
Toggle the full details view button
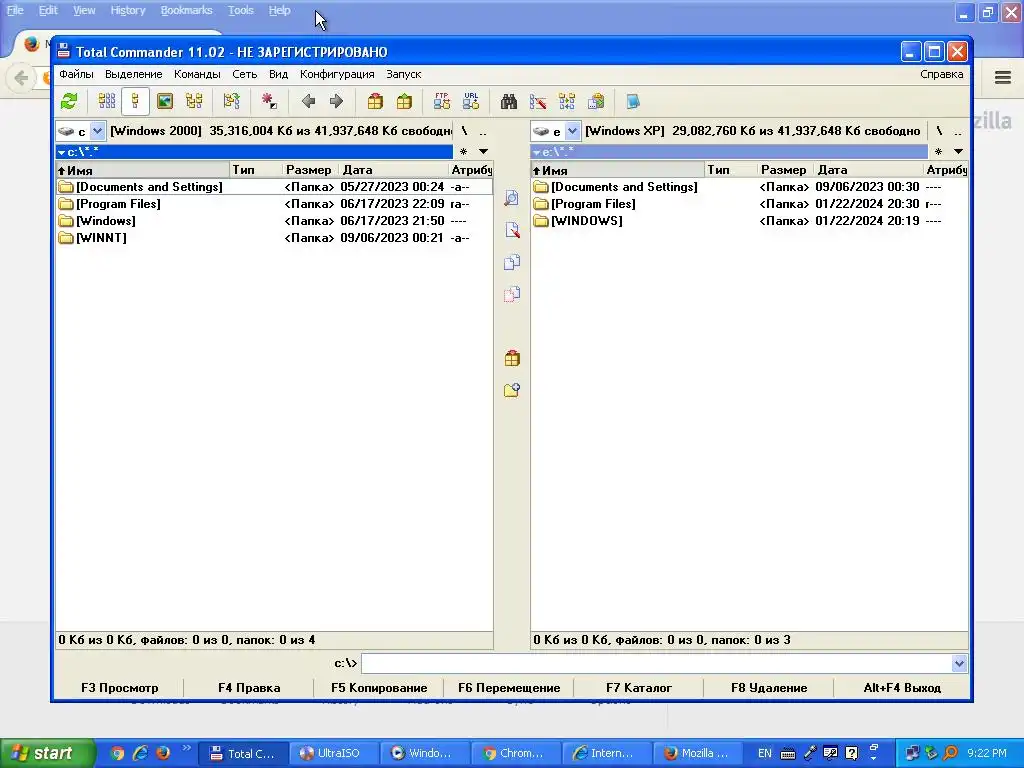135,101
